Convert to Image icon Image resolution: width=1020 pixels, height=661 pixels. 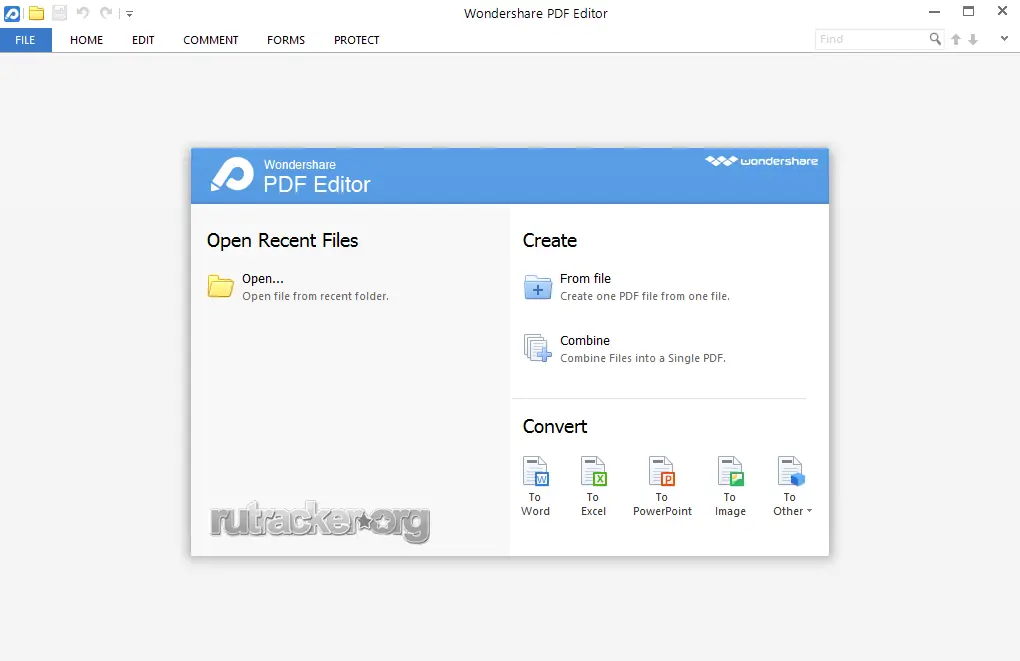(730, 471)
